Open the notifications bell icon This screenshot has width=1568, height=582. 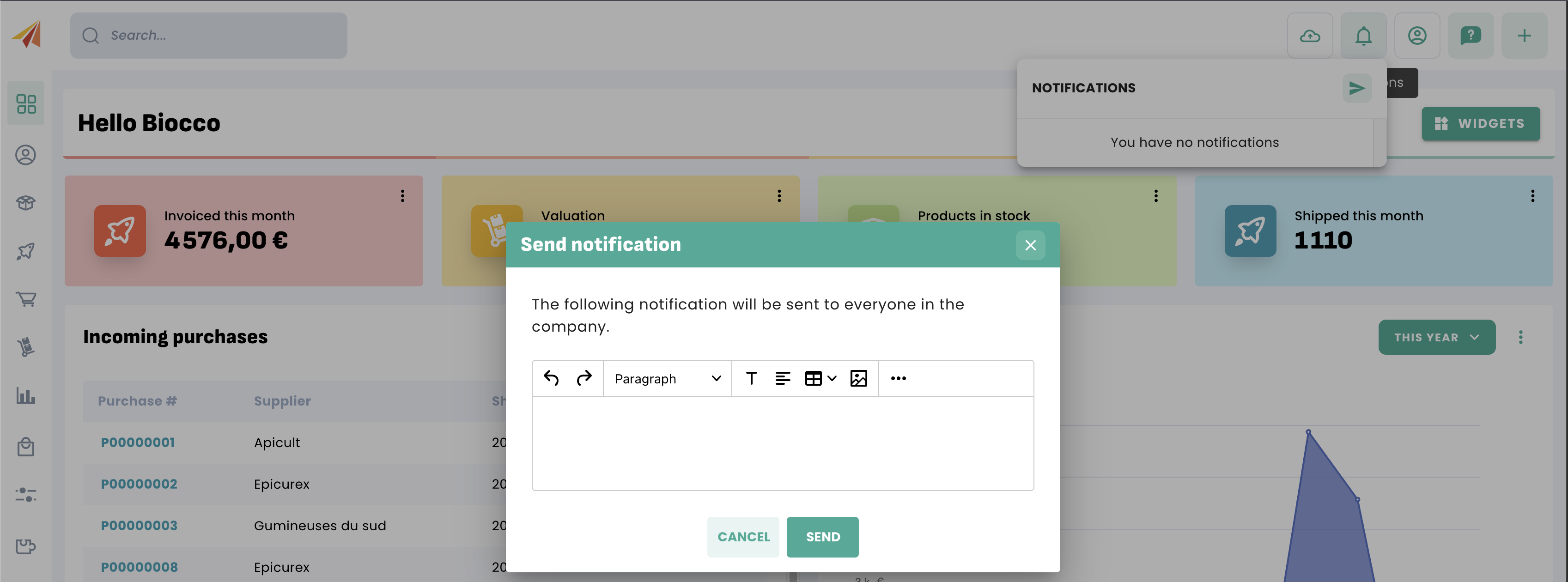[1363, 35]
